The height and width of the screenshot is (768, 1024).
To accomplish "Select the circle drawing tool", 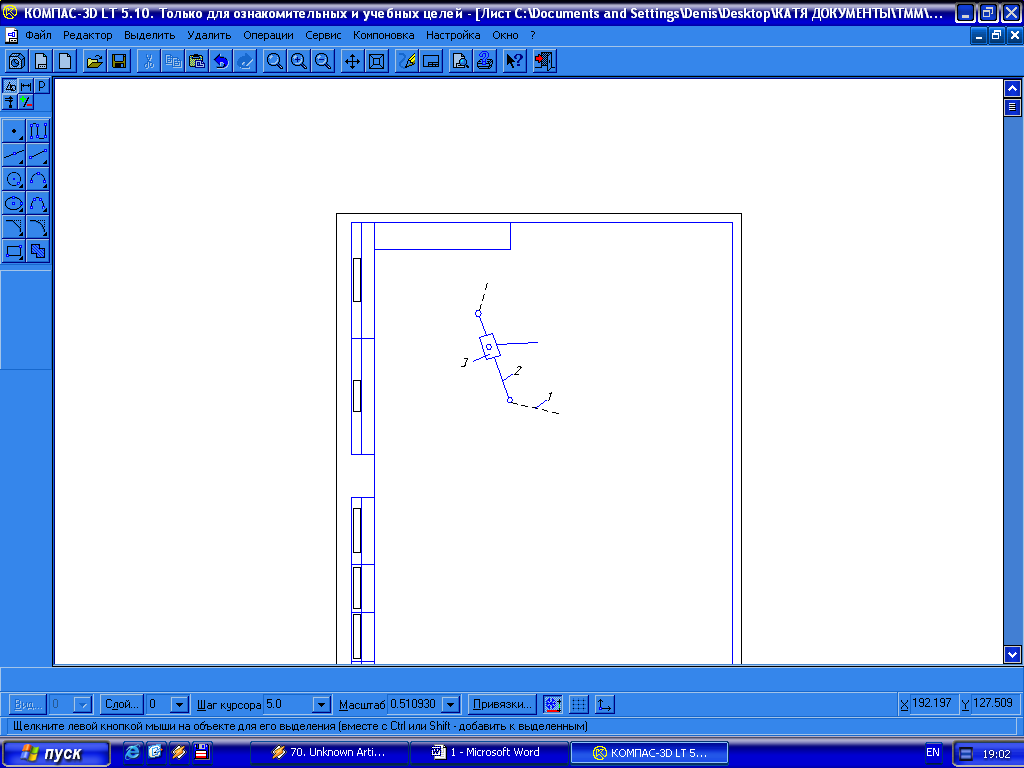I will (14, 179).
